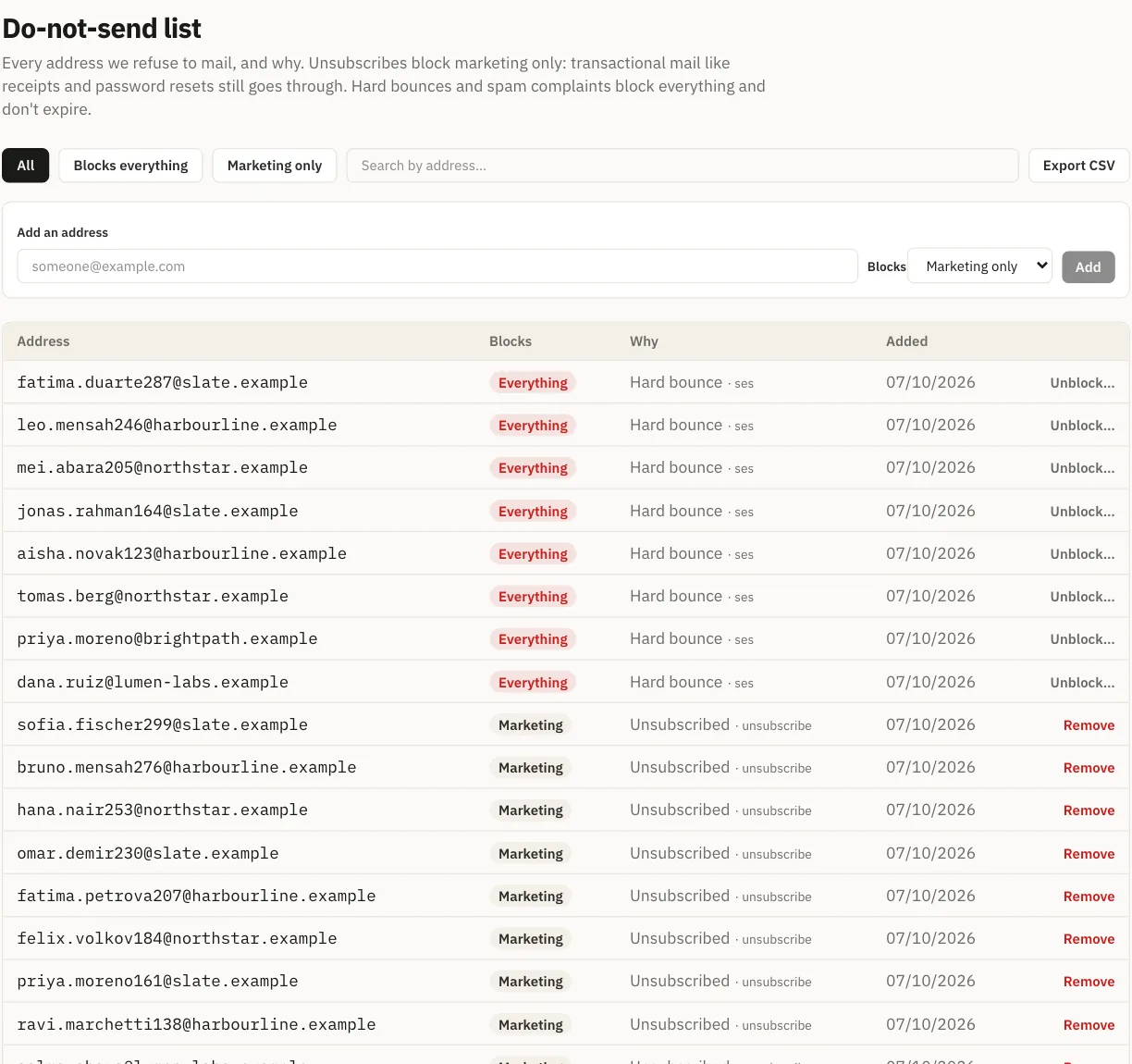The height and width of the screenshot is (1064, 1132).
Task: Select address ravi.marchetti138@harbourline.example
Action: pyautogui.click(x=196, y=1024)
